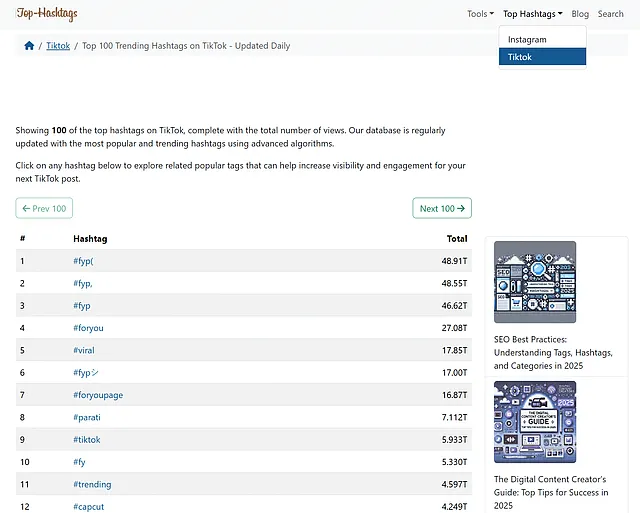Click the 27.08T total value
The image size is (640, 513).
point(454,328)
